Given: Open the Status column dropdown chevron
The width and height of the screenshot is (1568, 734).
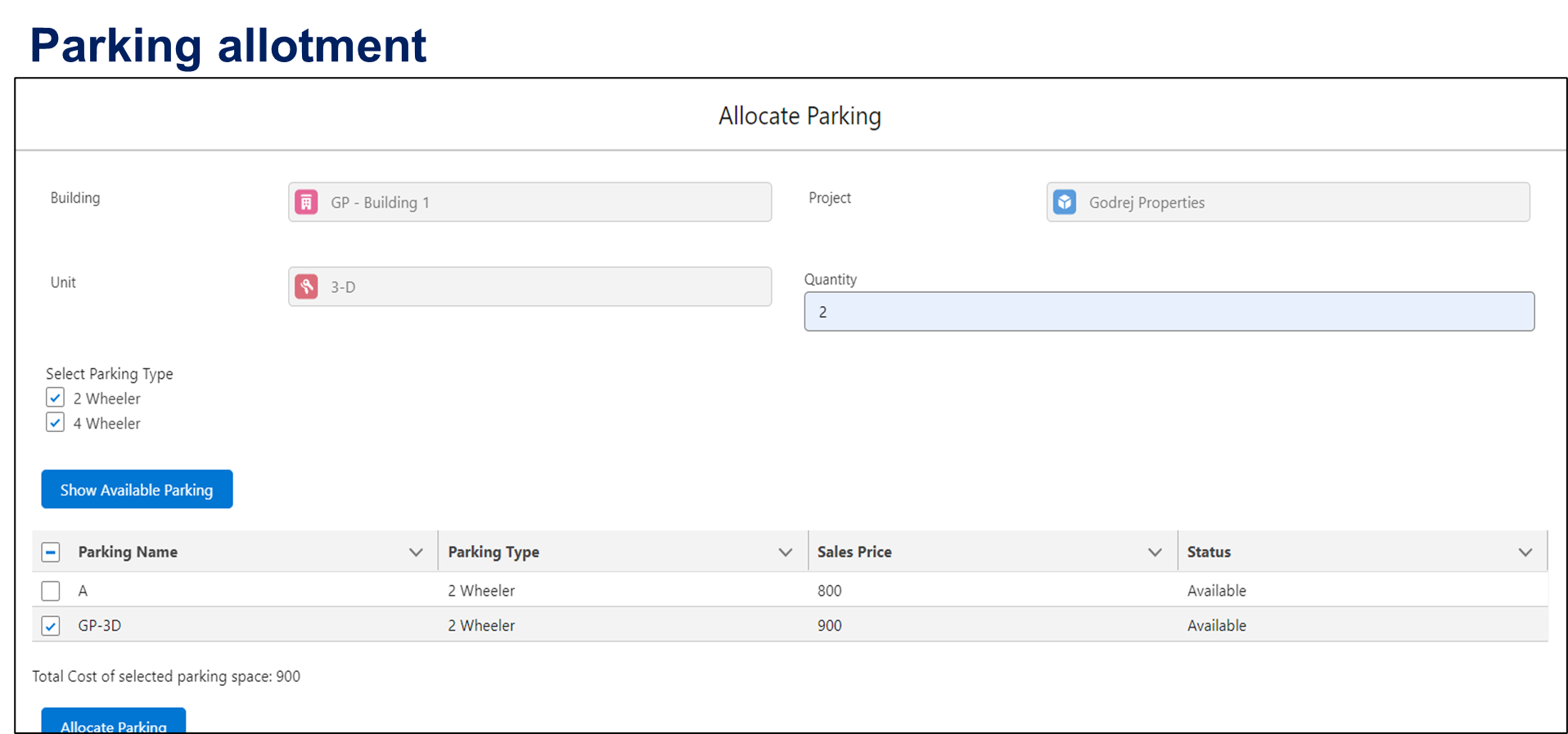Looking at the screenshot, I should (1525, 552).
